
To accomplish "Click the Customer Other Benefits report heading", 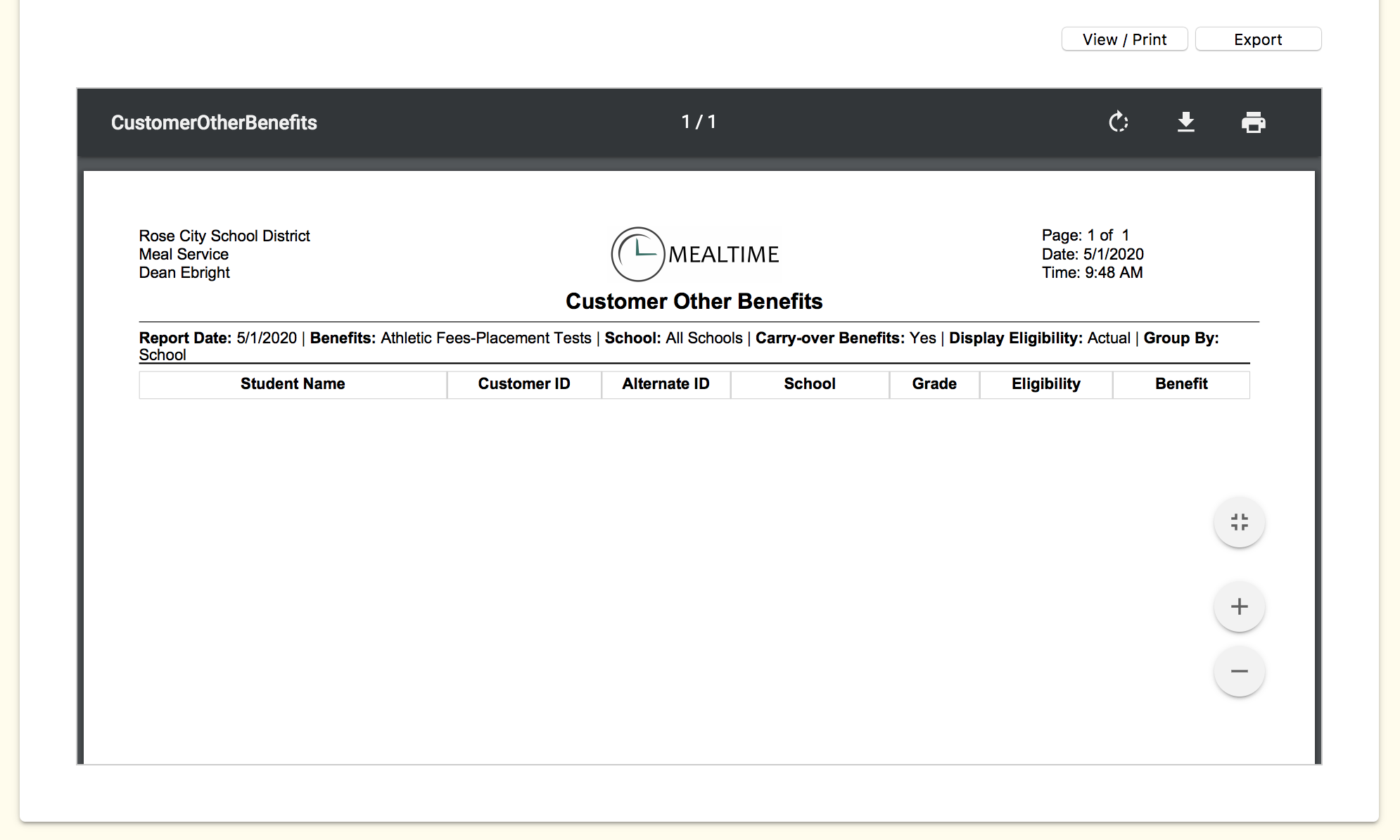I will tap(694, 301).
